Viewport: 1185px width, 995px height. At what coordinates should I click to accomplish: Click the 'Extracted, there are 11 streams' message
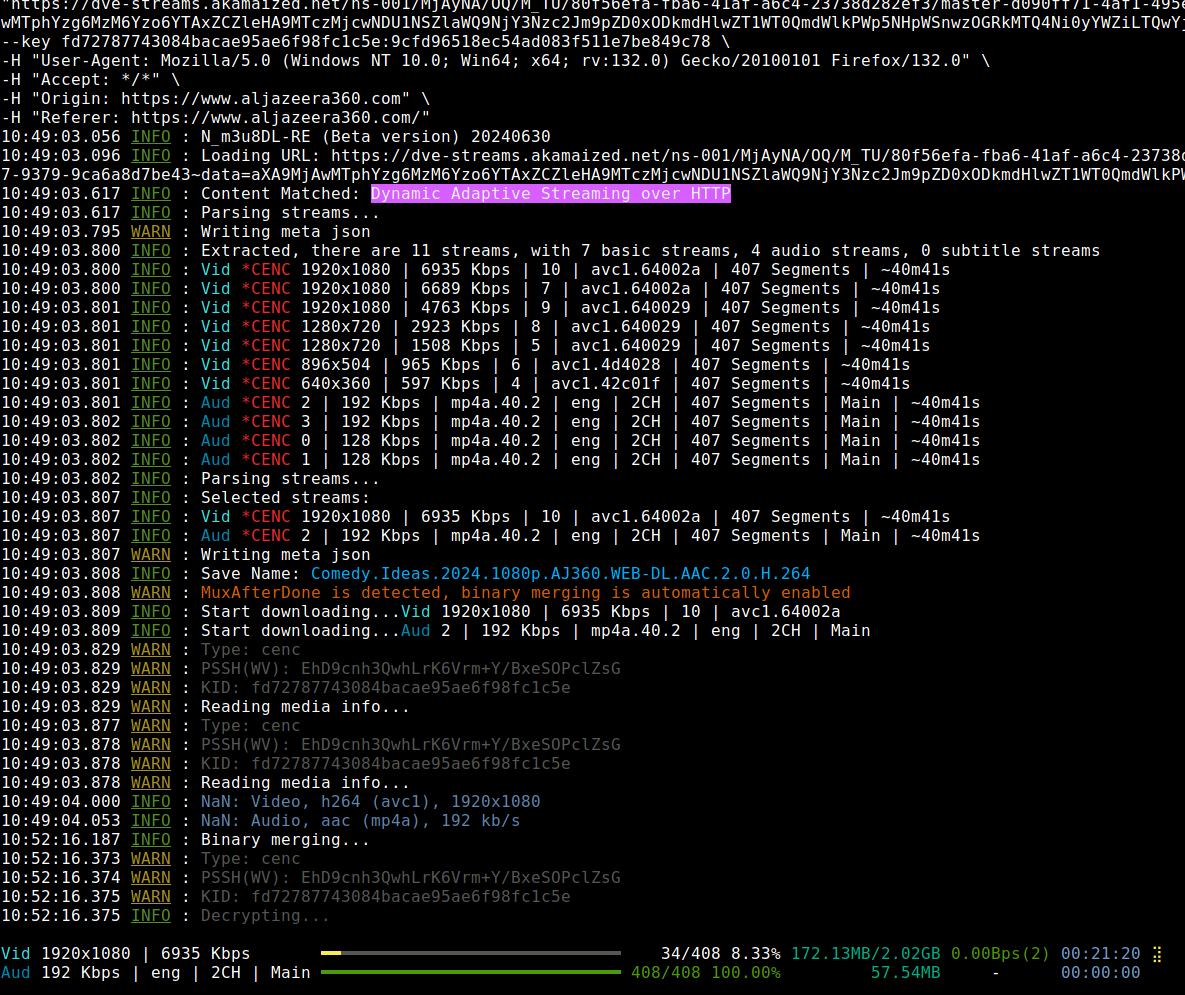tap(651, 251)
